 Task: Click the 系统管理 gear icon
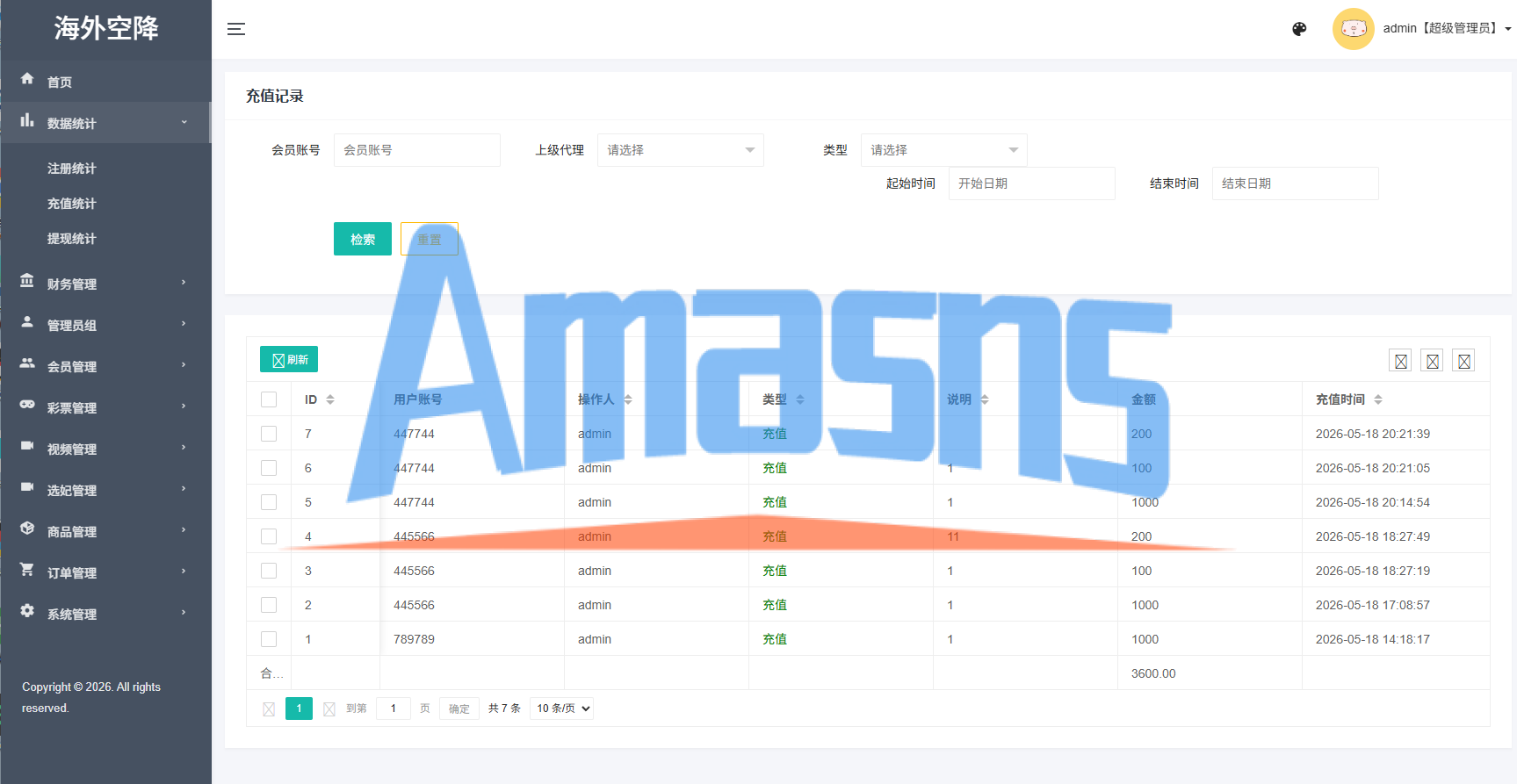(x=27, y=611)
